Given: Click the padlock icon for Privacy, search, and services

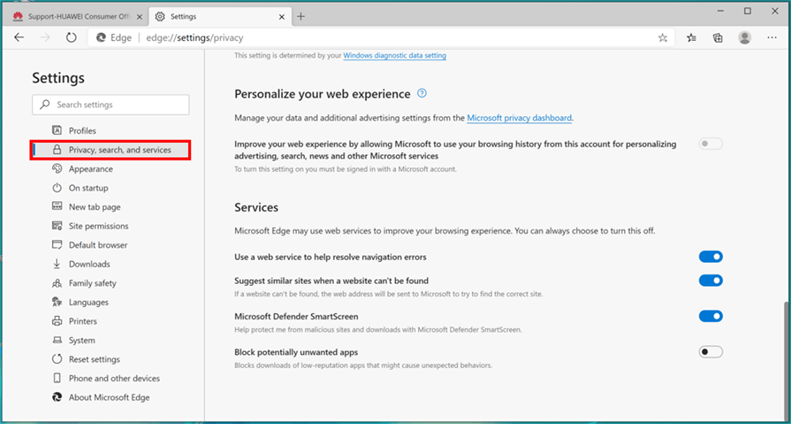Looking at the screenshot, I should (x=57, y=150).
